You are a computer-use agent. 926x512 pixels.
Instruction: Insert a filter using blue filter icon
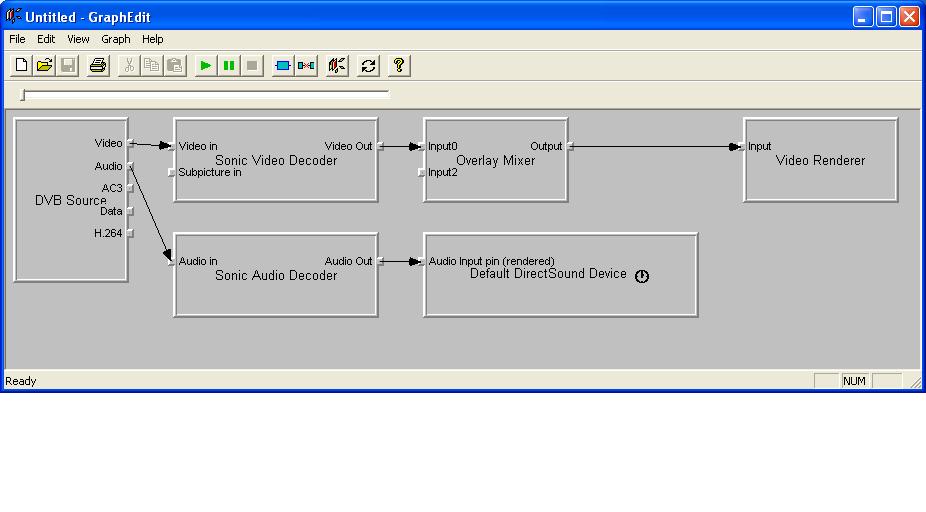283,66
